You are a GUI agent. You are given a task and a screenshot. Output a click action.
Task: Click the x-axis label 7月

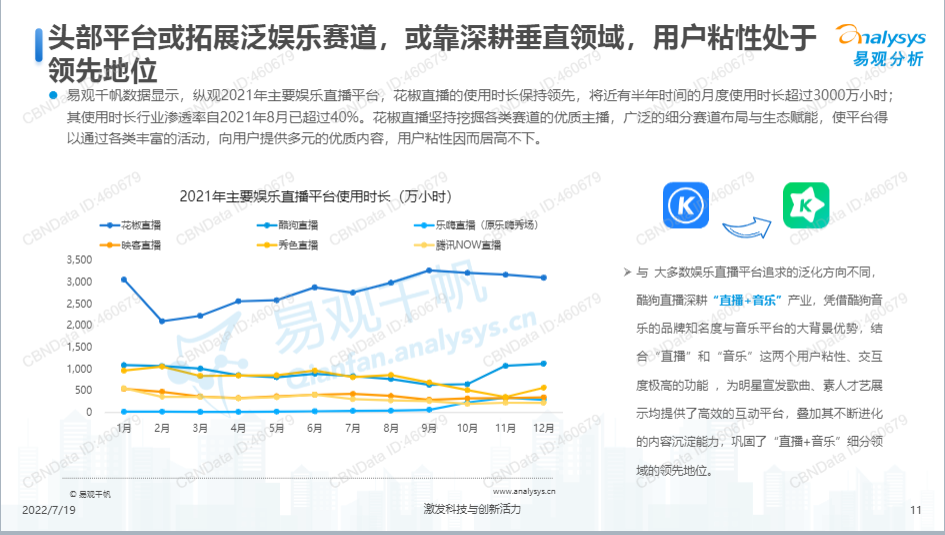pyautogui.click(x=353, y=428)
